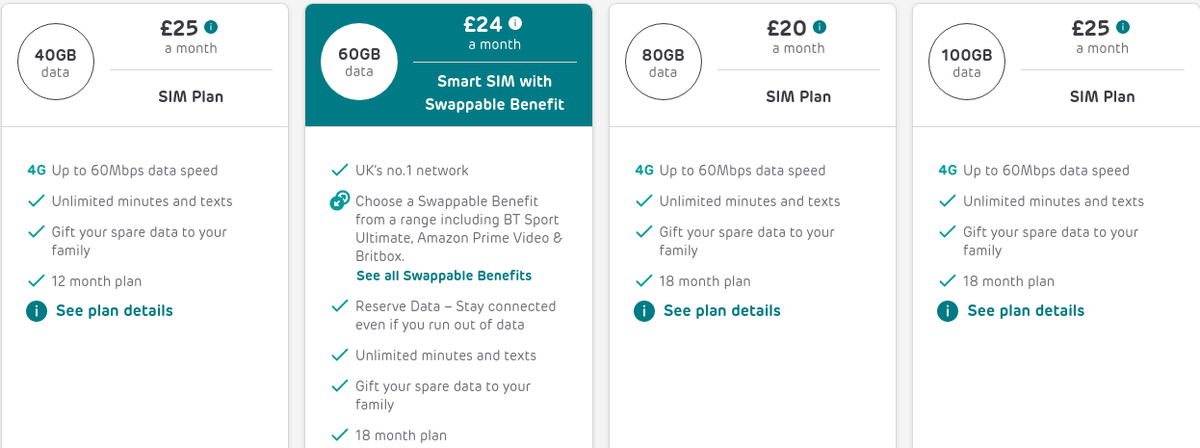This screenshot has width=1200, height=448.
Task: Click info icon beside 40GB See plan details
Action: coord(36,311)
